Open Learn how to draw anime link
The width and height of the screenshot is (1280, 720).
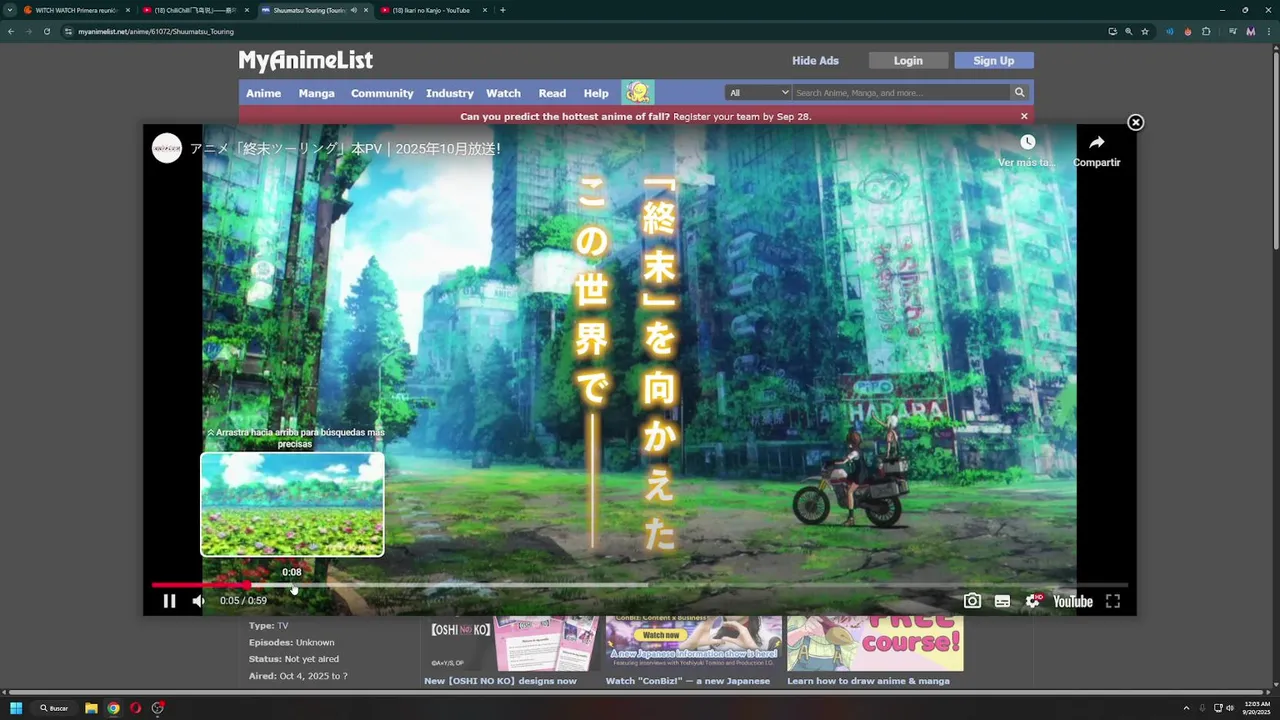[x=868, y=681]
